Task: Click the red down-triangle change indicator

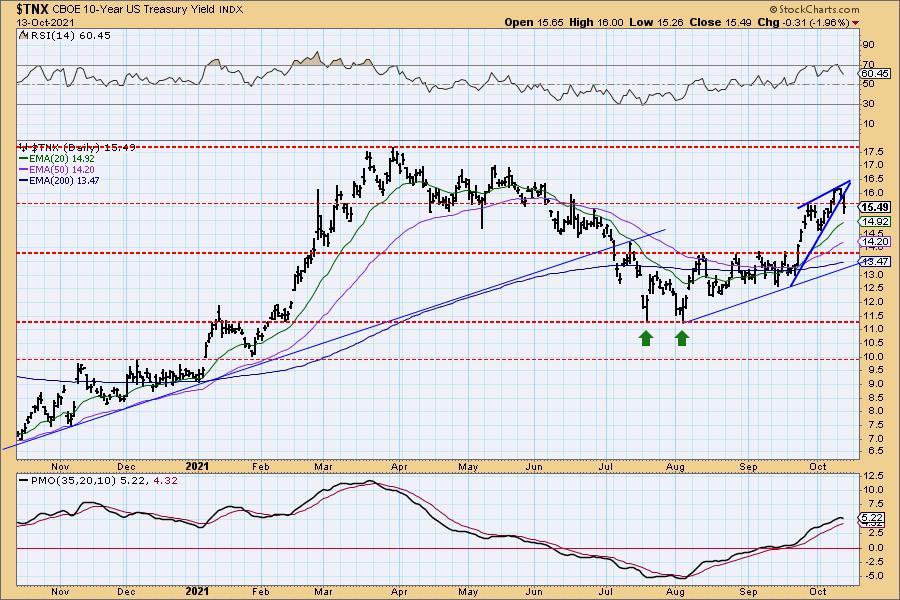Action: tap(856, 23)
